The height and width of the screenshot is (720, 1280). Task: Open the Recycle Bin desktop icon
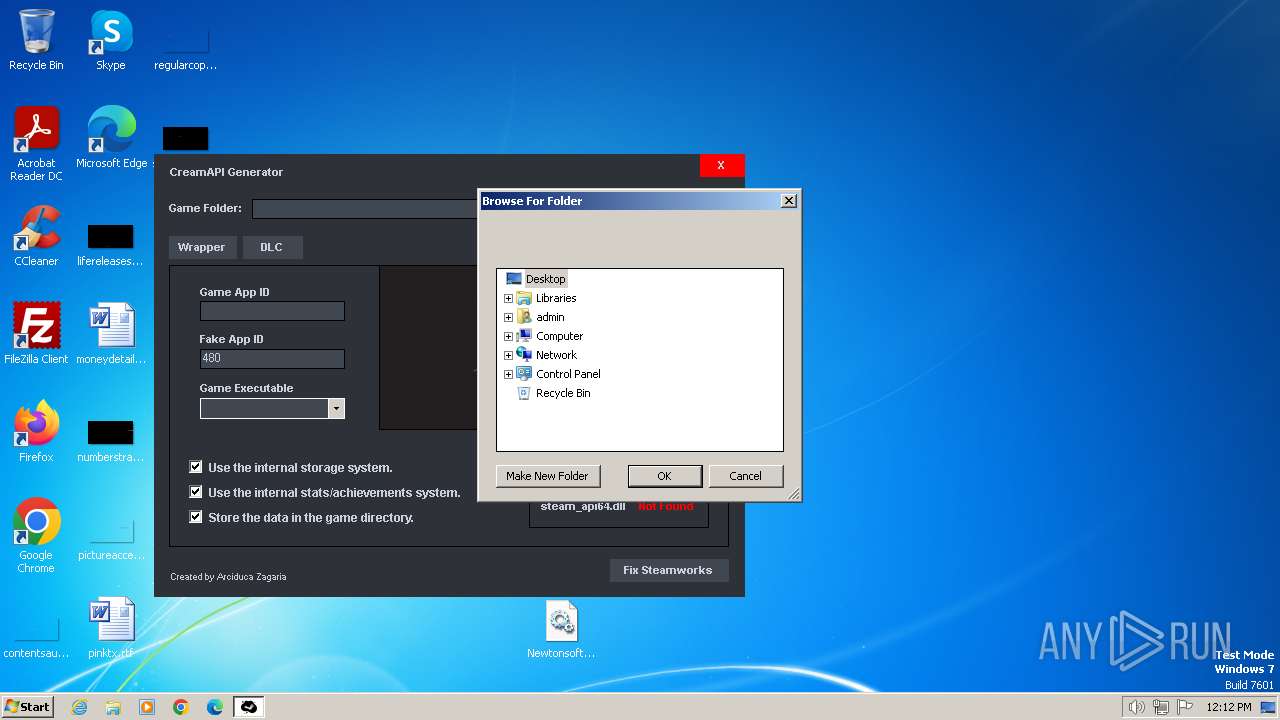point(36,40)
